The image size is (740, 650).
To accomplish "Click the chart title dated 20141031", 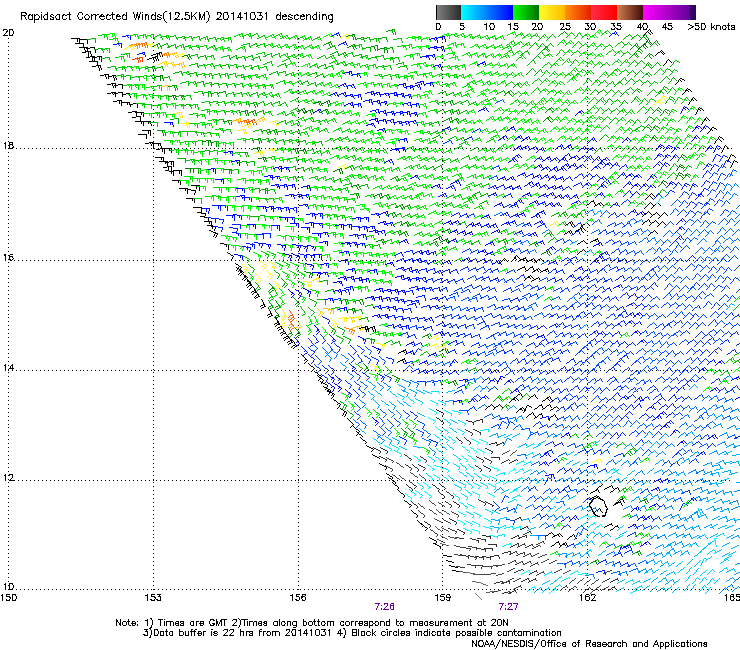I will coord(177,17).
